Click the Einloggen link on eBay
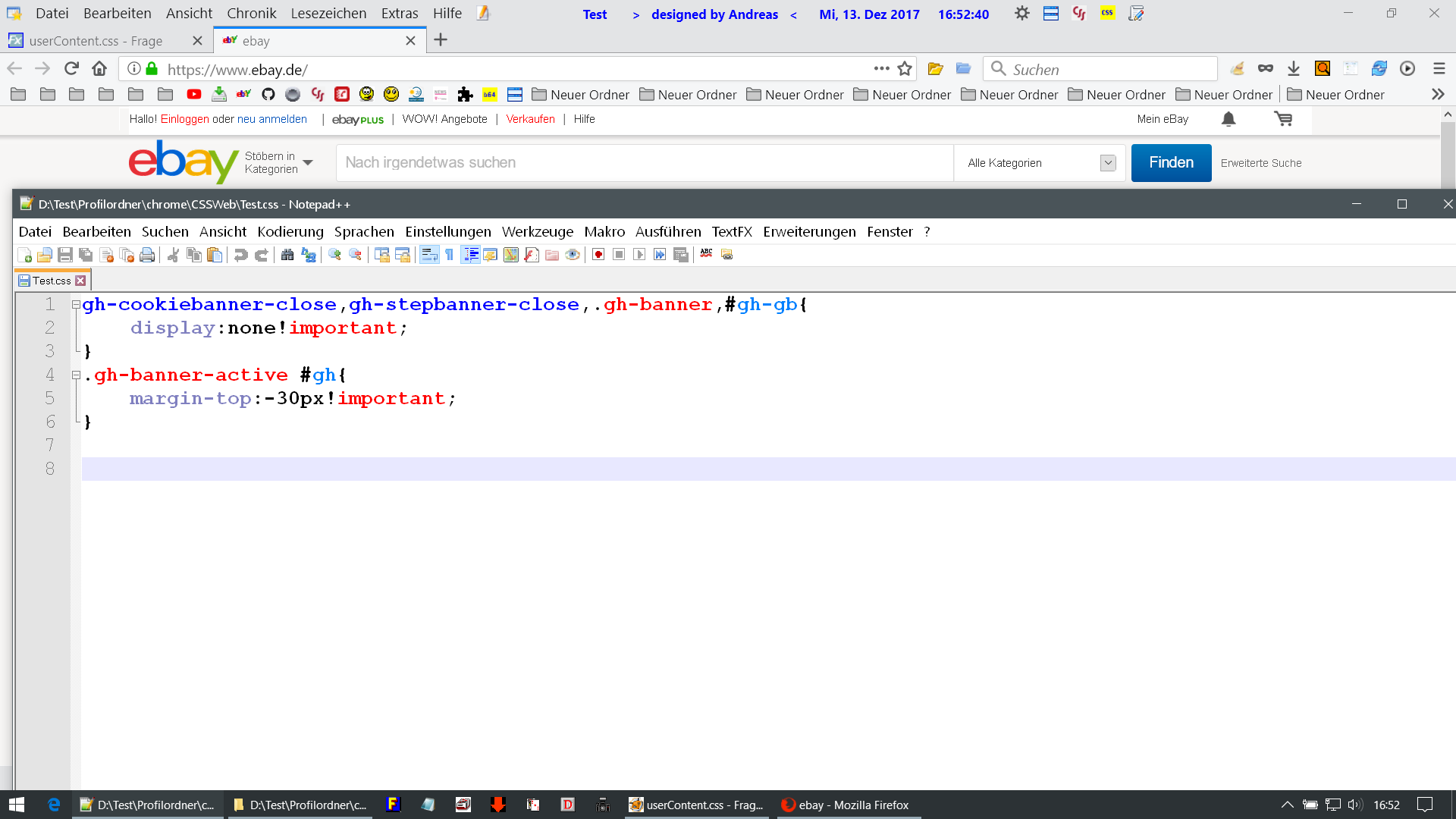Screen dimensions: 1456x819 (184, 119)
